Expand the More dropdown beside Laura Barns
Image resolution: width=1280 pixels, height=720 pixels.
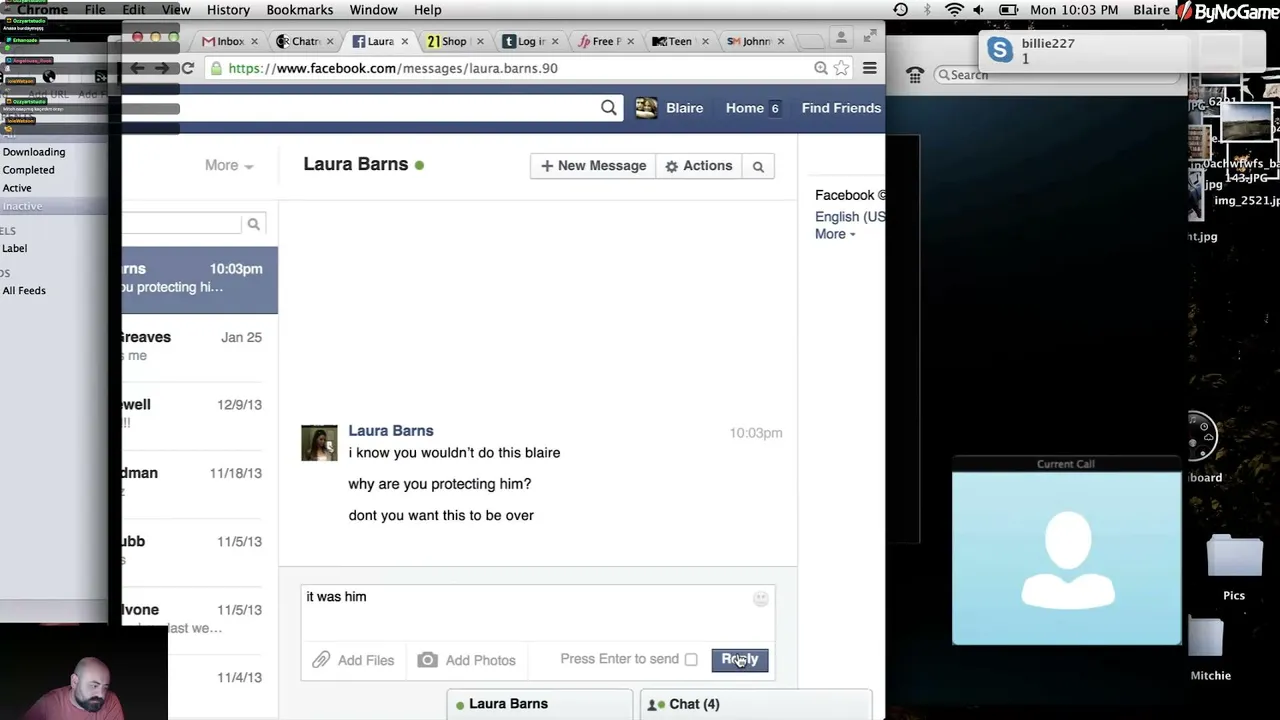coord(229,166)
